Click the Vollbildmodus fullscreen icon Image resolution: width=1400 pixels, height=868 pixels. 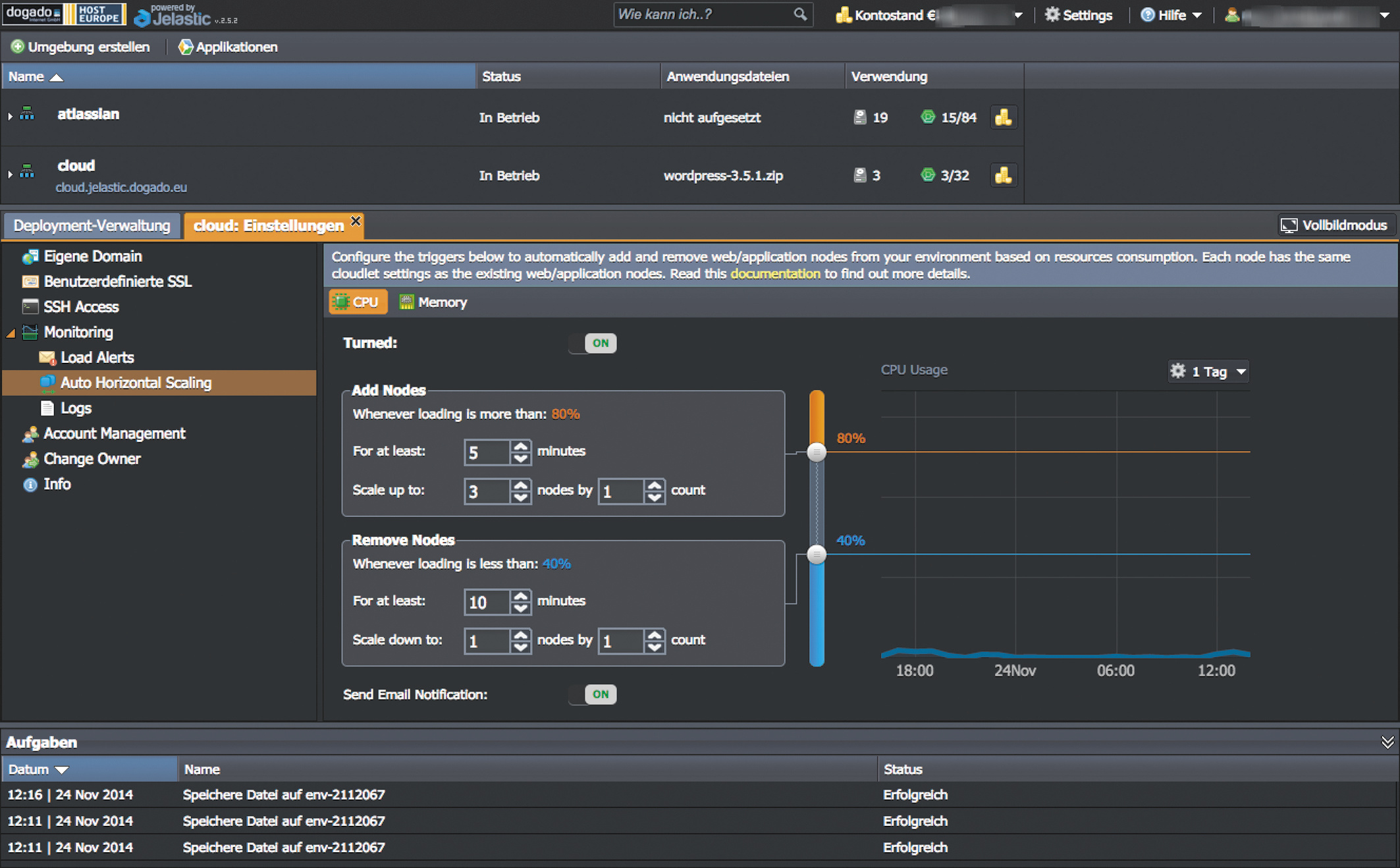[1289, 226]
